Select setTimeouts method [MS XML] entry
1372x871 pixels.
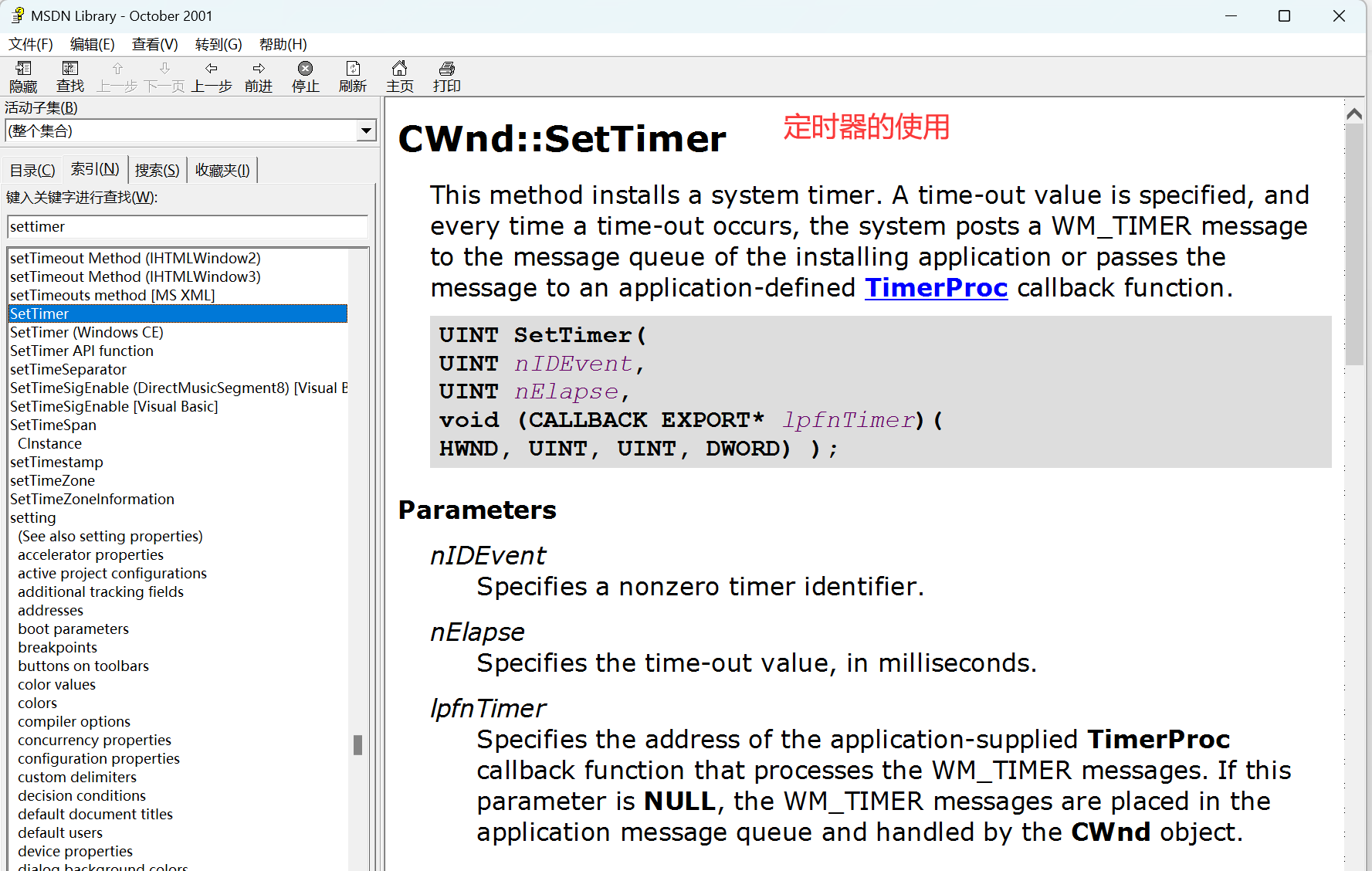(112, 295)
